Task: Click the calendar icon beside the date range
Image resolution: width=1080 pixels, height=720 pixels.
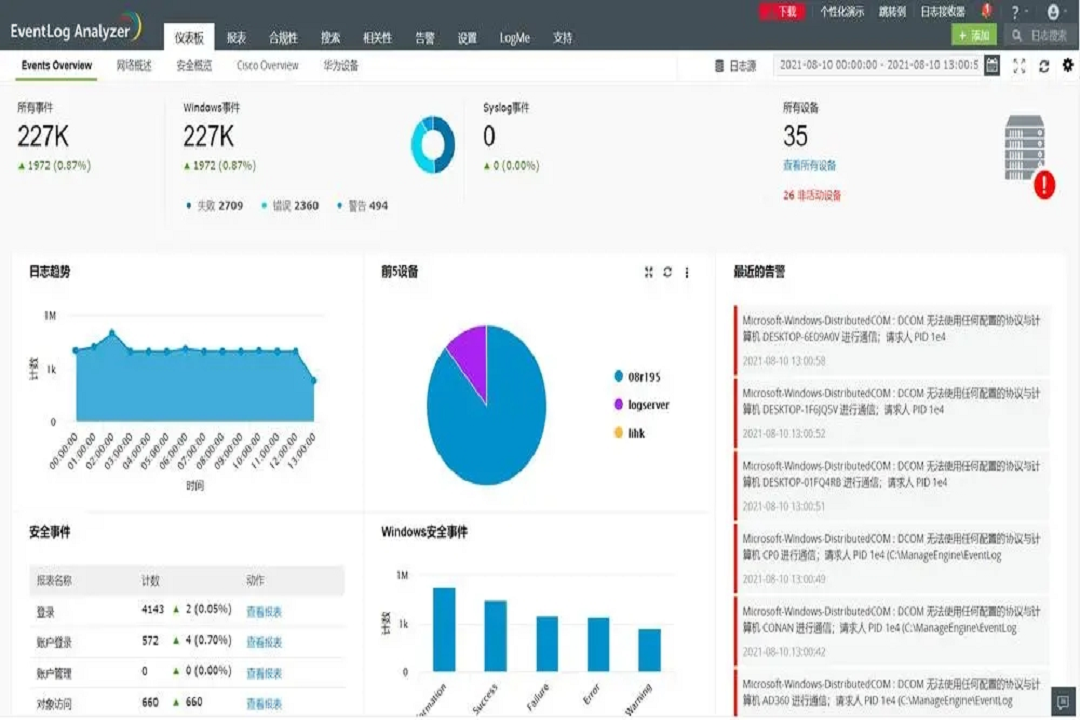Action: [x=992, y=65]
